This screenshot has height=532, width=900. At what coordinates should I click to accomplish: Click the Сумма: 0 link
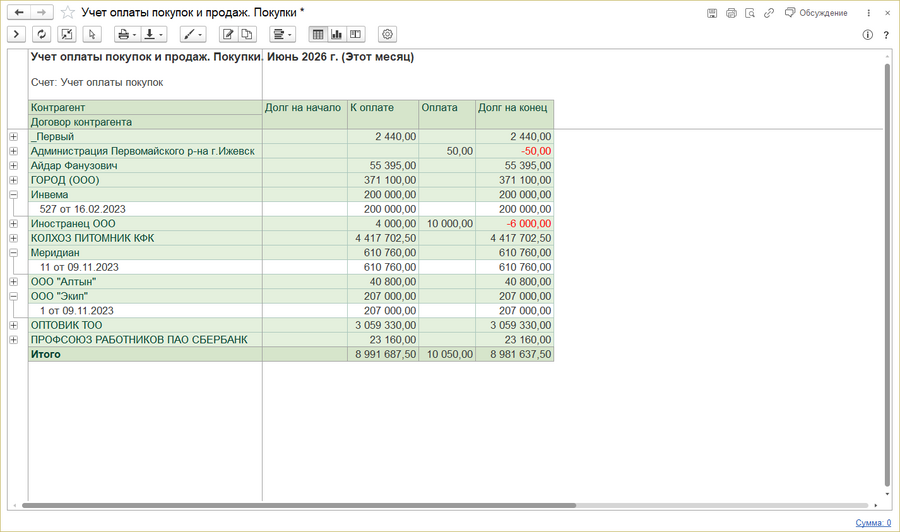tap(873, 523)
